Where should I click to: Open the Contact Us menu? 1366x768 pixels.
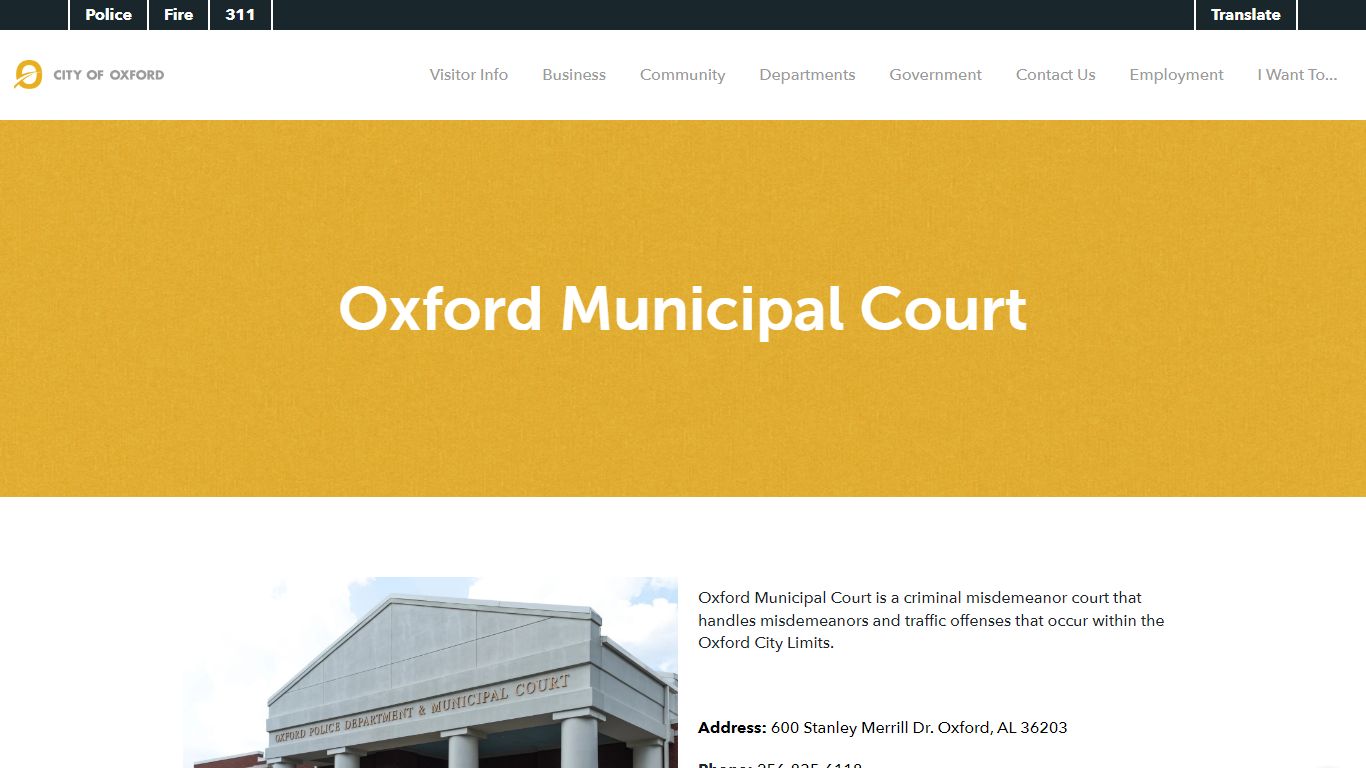(1056, 75)
